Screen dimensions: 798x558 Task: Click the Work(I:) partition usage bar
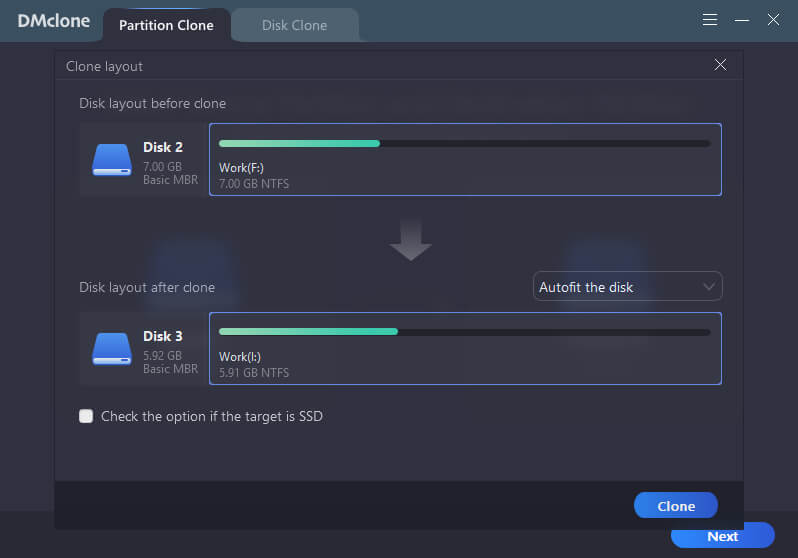[x=464, y=331]
